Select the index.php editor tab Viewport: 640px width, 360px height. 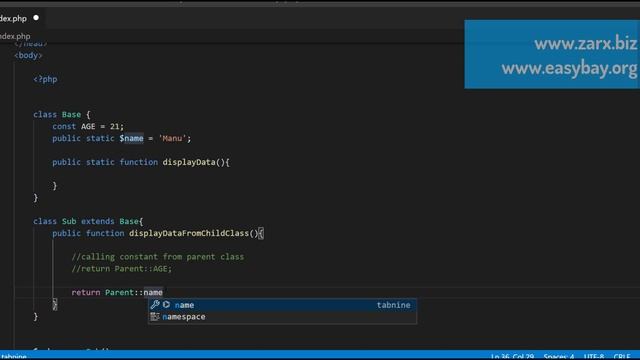[20, 18]
